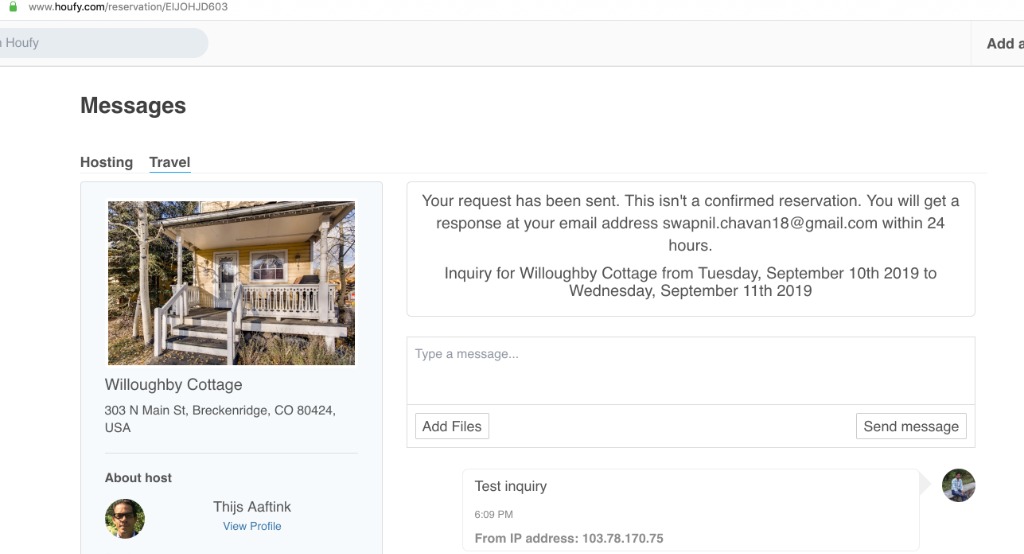The height and width of the screenshot is (554, 1024).
Task: Focus the Type a message text box
Action: coord(690,370)
